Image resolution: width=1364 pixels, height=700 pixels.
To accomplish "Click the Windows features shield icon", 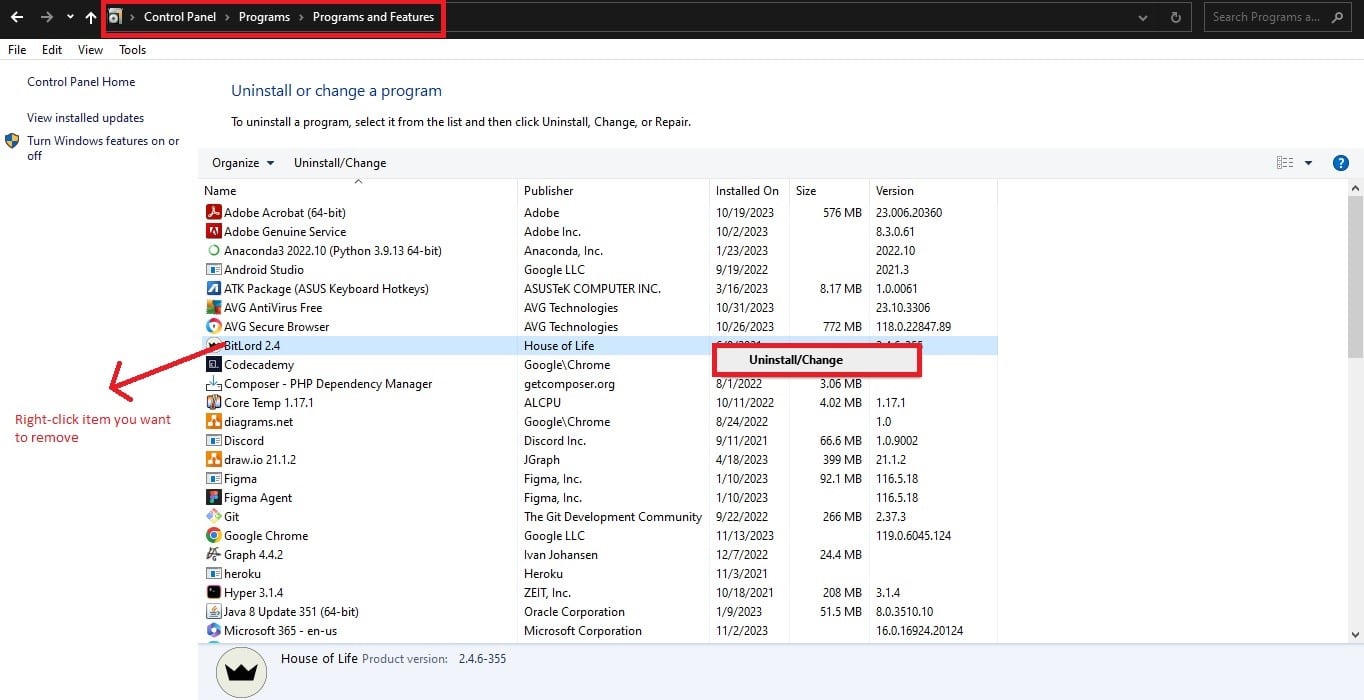I will 12,141.
